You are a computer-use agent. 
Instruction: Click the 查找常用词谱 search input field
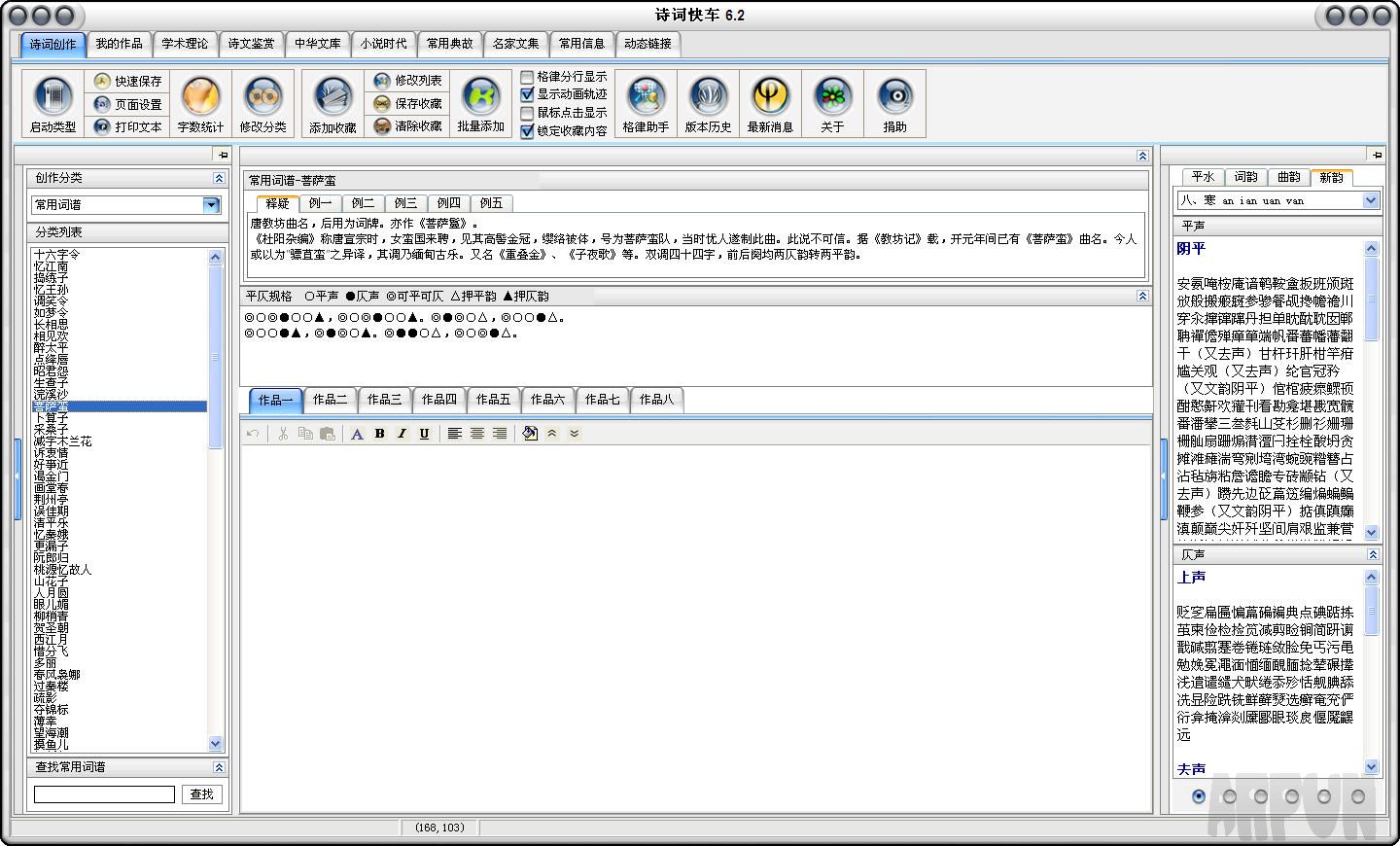104,794
